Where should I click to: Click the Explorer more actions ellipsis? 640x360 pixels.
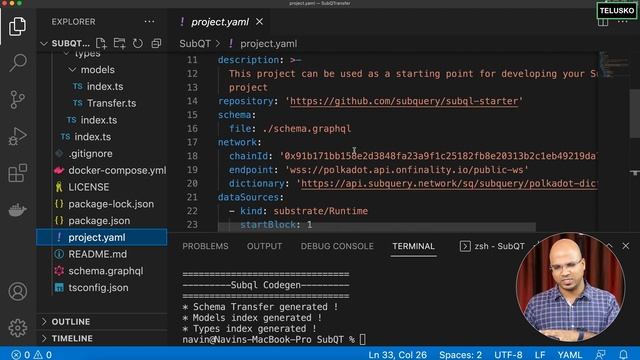149,22
